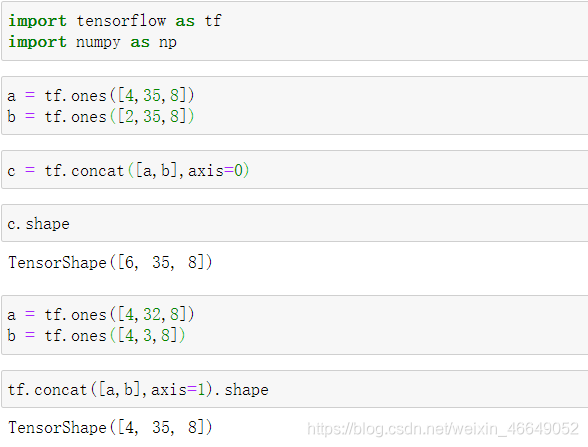Image resolution: width=588 pixels, height=447 pixels.
Task: Click the tf.concat axis=0 code cell
Action: click(x=295, y=170)
